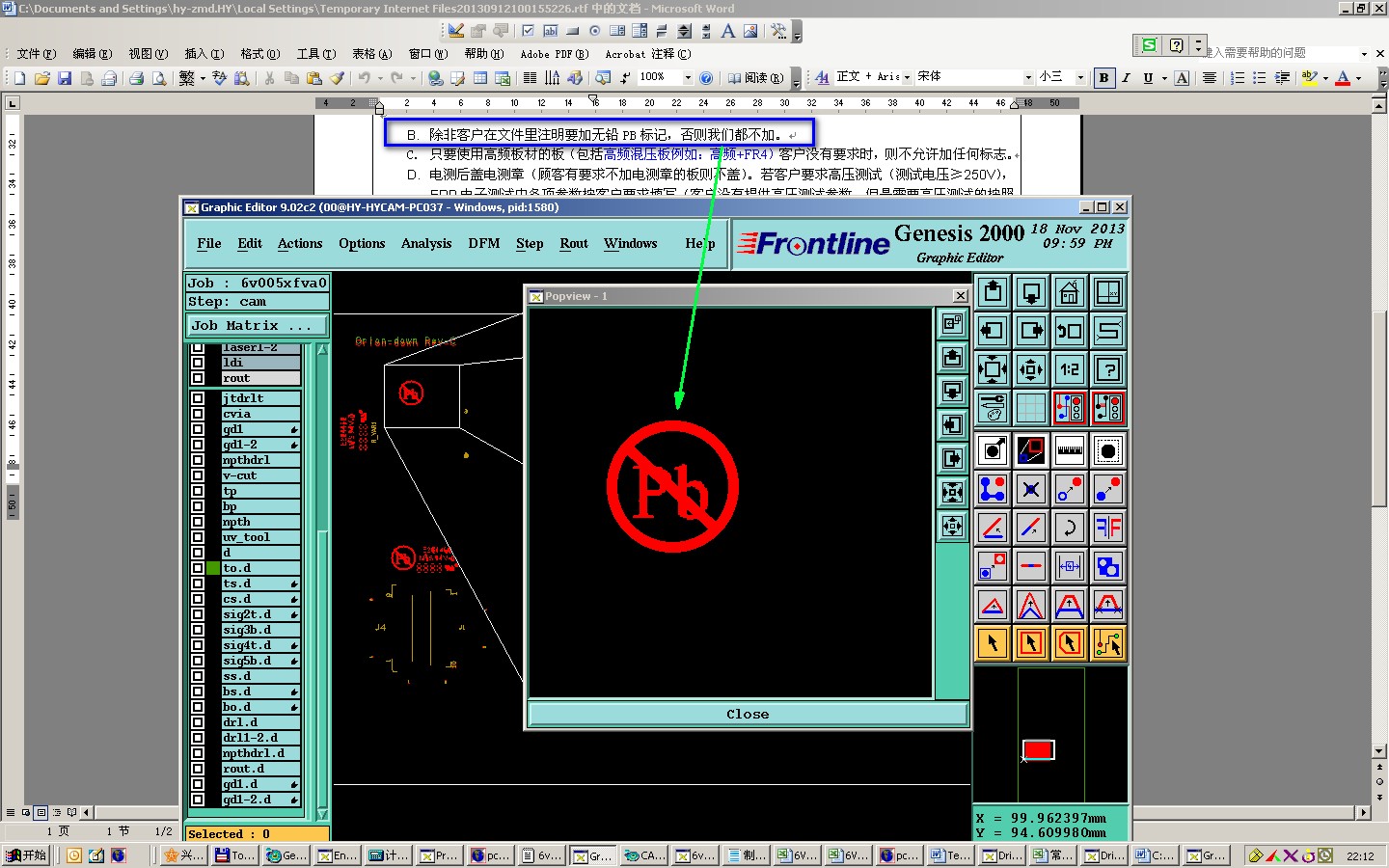Click the Close button in Popview
Viewport: 1389px width, 868px height.
pyautogui.click(x=748, y=714)
